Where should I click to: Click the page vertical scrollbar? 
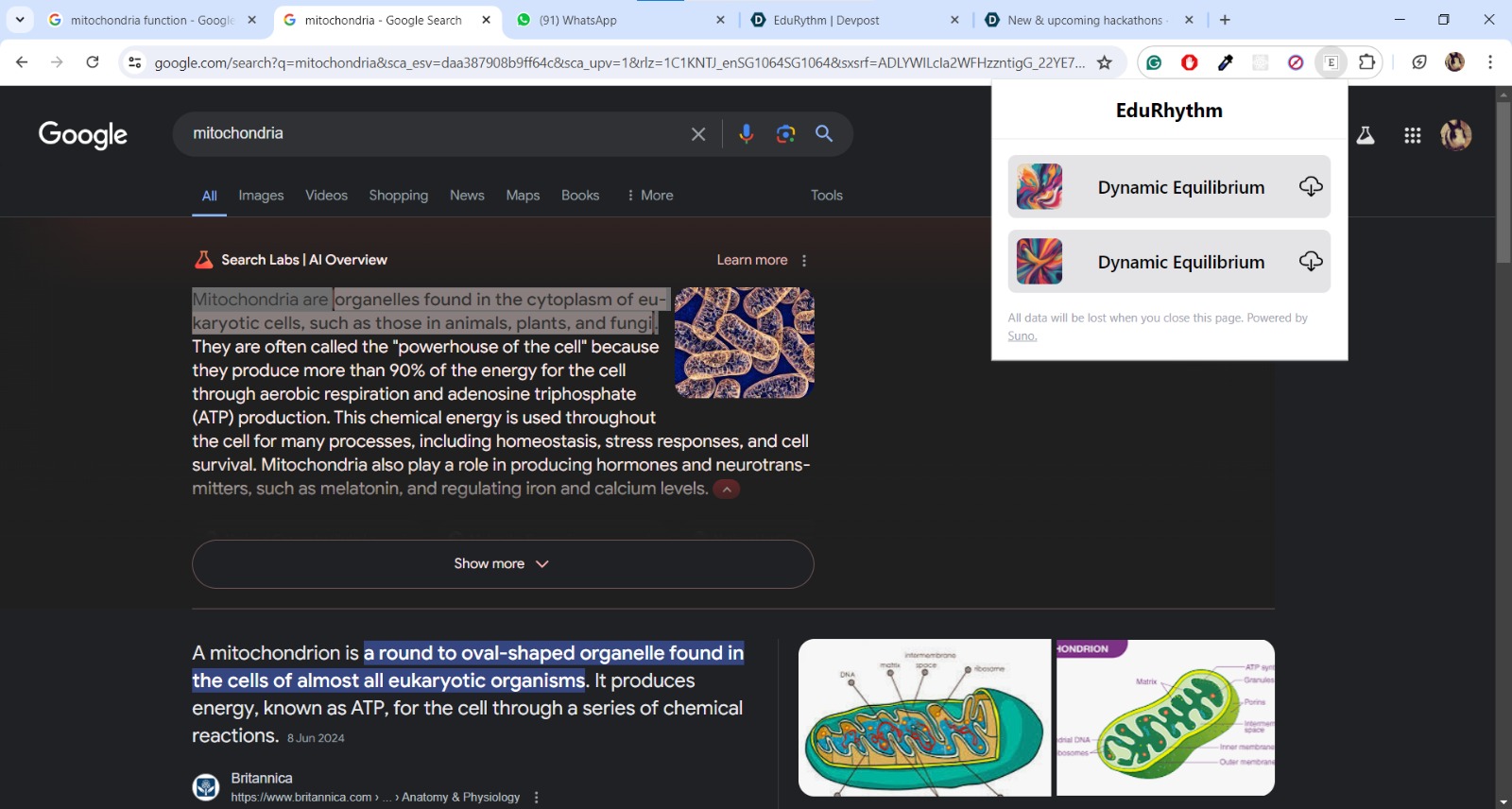(1503, 182)
